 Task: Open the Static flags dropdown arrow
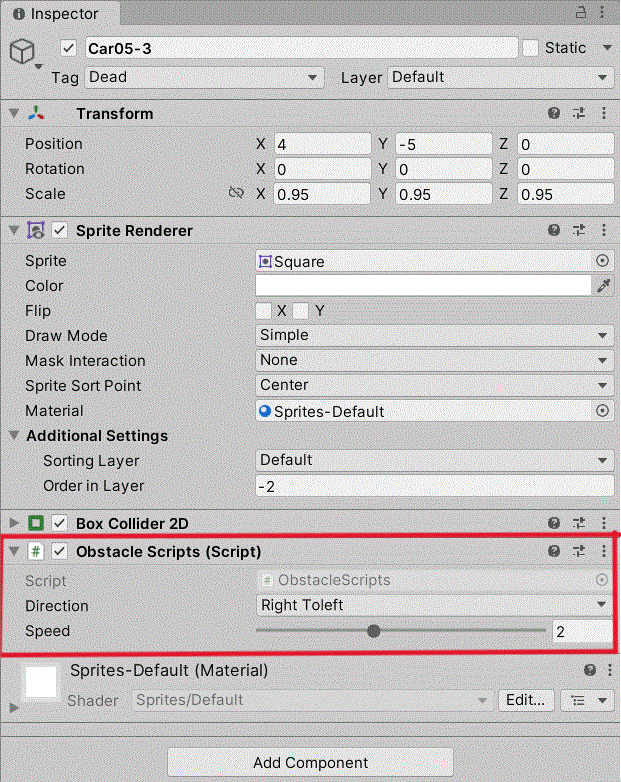click(x=607, y=48)
